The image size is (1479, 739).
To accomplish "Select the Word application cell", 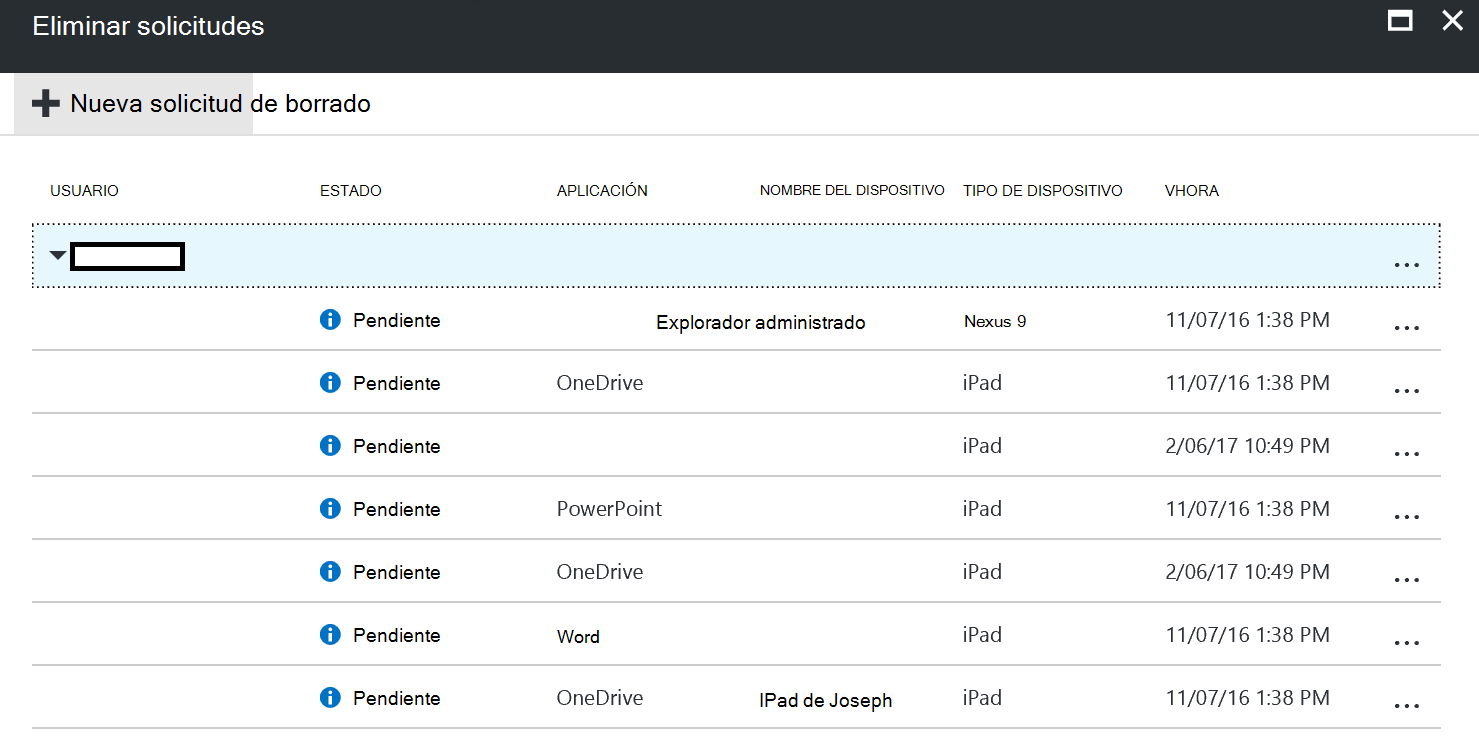I will point(578,636).
